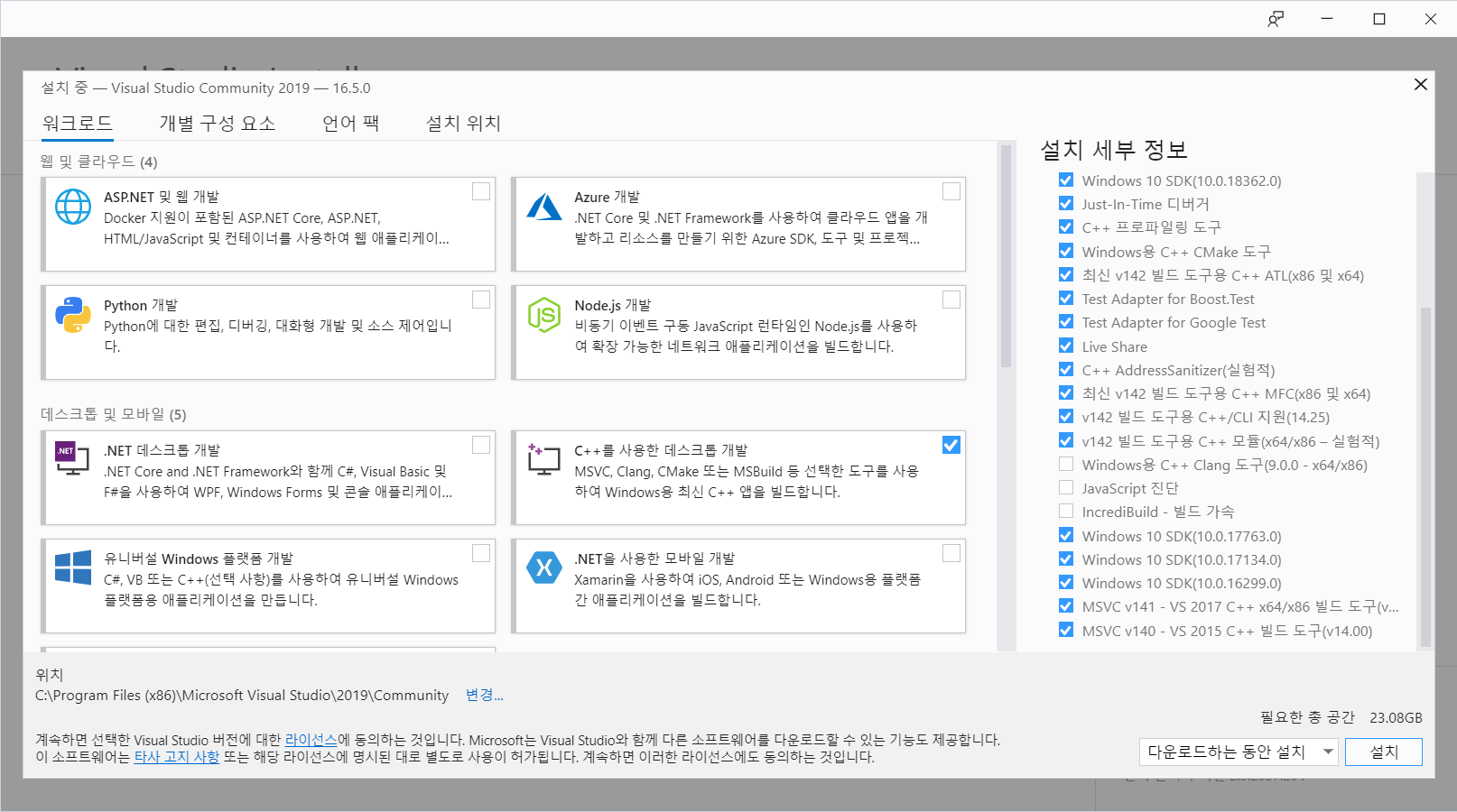The height and width of the screenshot is (812, 1457).
Task: Uncheck the Just-In-Time debugger component
Action: click(x=1066, y=204)
